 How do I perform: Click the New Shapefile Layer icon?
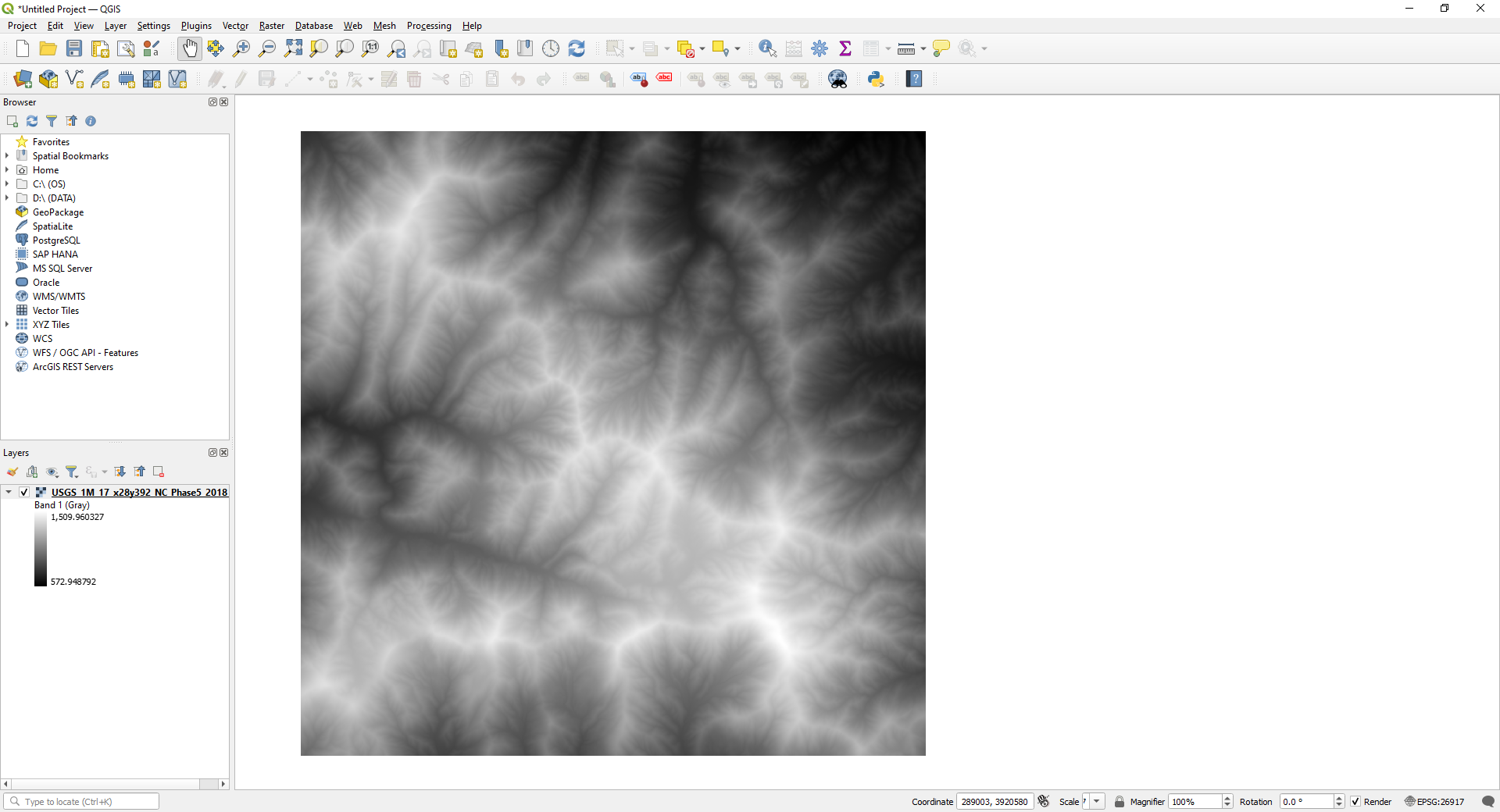(x=74, y=79)
